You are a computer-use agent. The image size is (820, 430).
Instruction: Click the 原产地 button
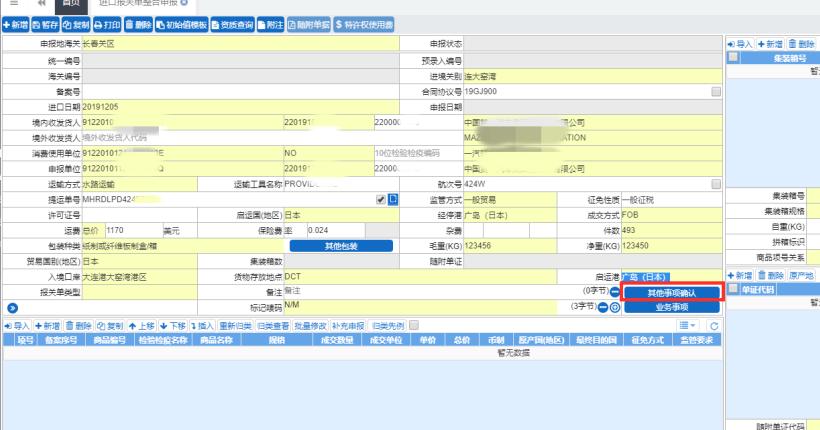click(x=802, y=275)
